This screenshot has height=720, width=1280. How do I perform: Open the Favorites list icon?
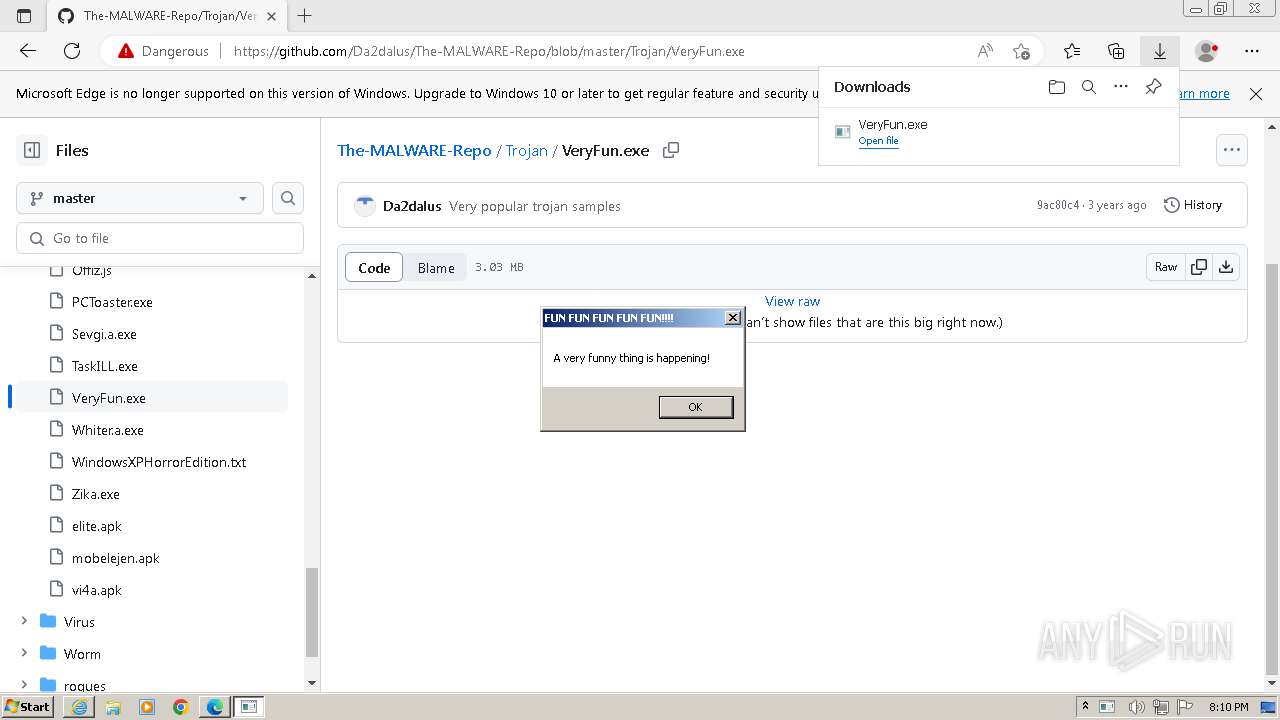click(x=1072, y=51)
